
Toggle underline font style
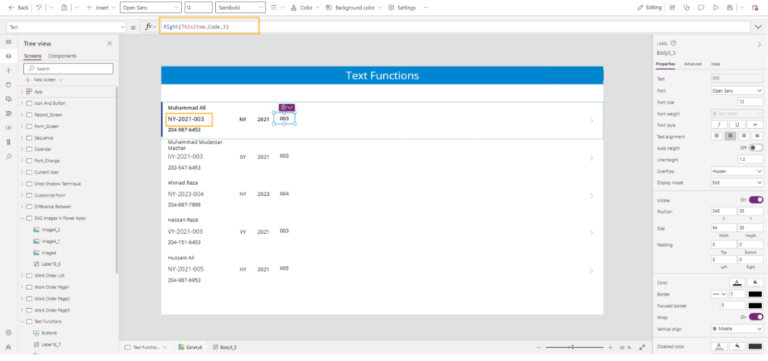coord(737,125)
